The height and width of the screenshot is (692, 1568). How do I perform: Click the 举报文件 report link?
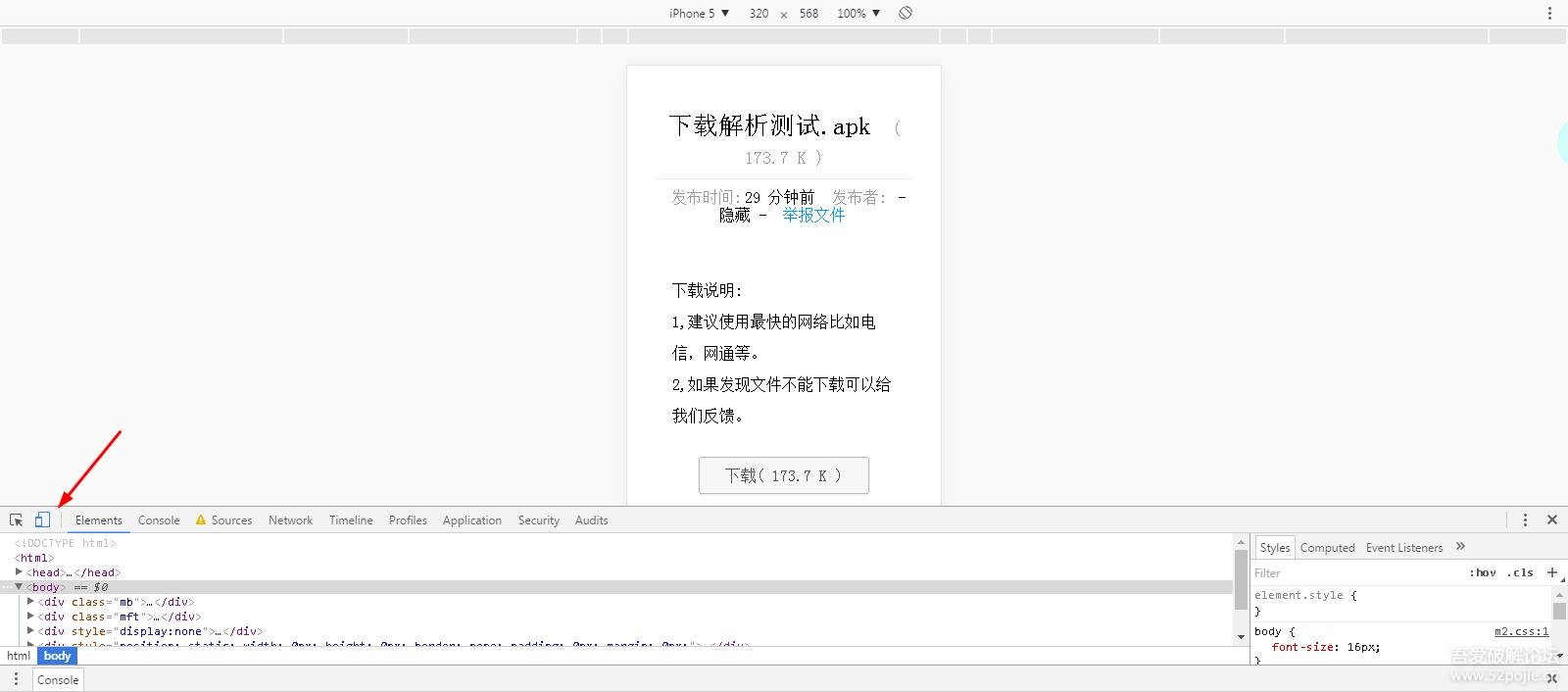pyautogui.click(x=813, y=216)
